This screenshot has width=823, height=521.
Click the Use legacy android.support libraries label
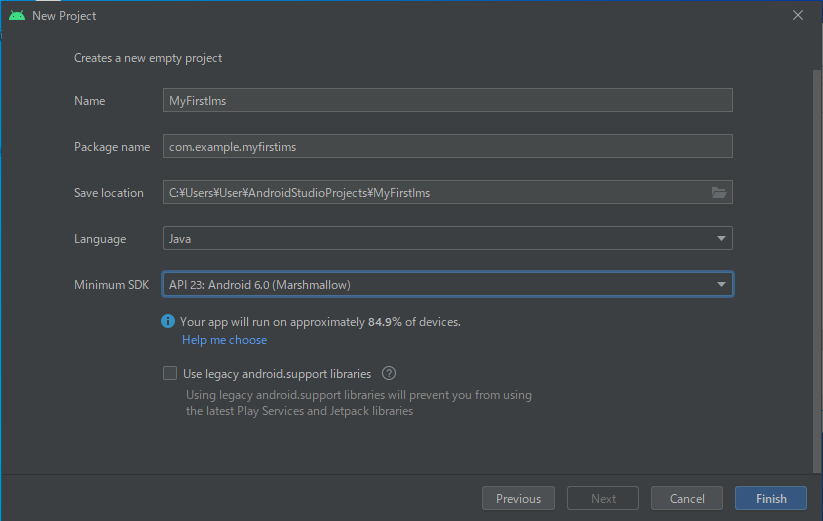tap(277, 374)
